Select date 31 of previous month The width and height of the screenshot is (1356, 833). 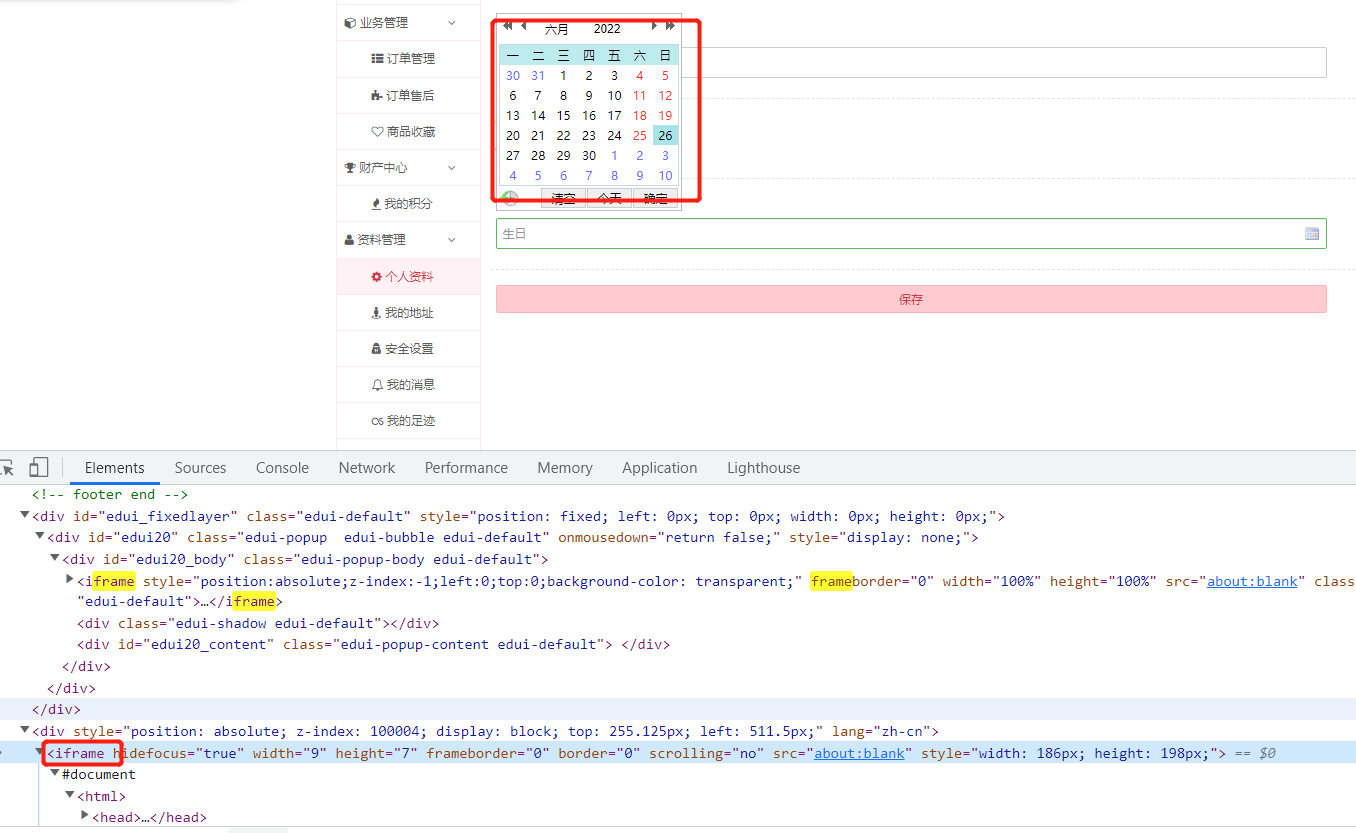[x=538, y=76]
